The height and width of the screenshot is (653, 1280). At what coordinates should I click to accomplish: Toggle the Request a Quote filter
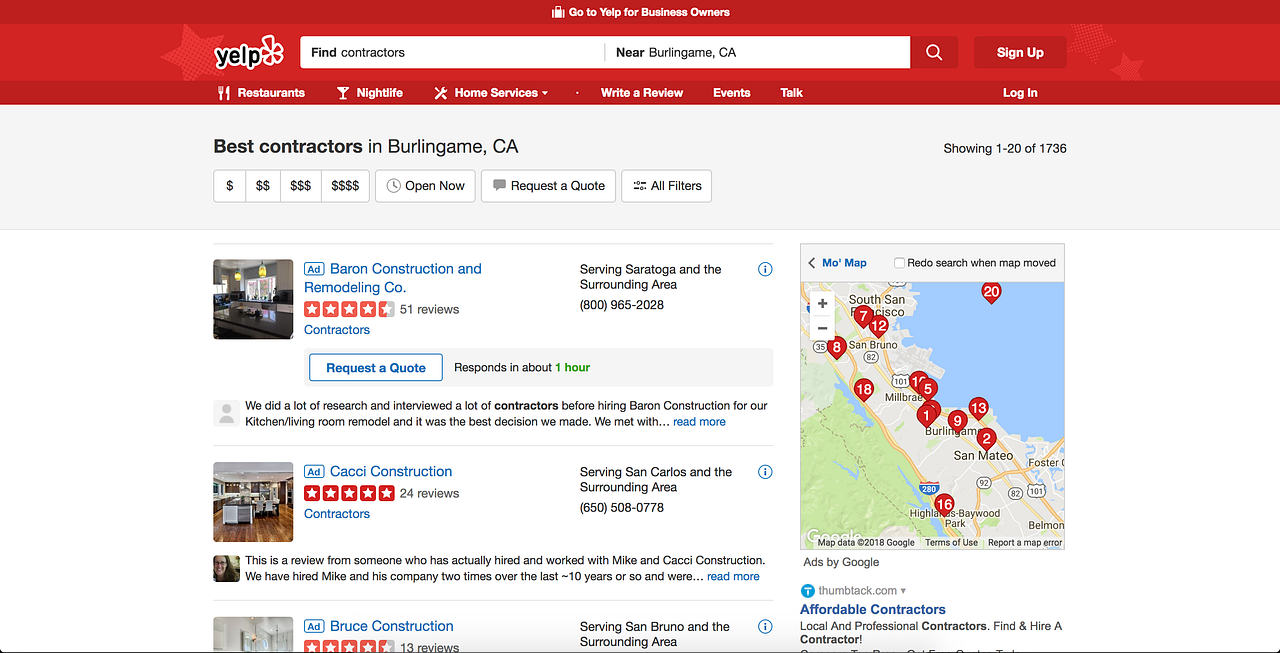click(x=548, y=186)
